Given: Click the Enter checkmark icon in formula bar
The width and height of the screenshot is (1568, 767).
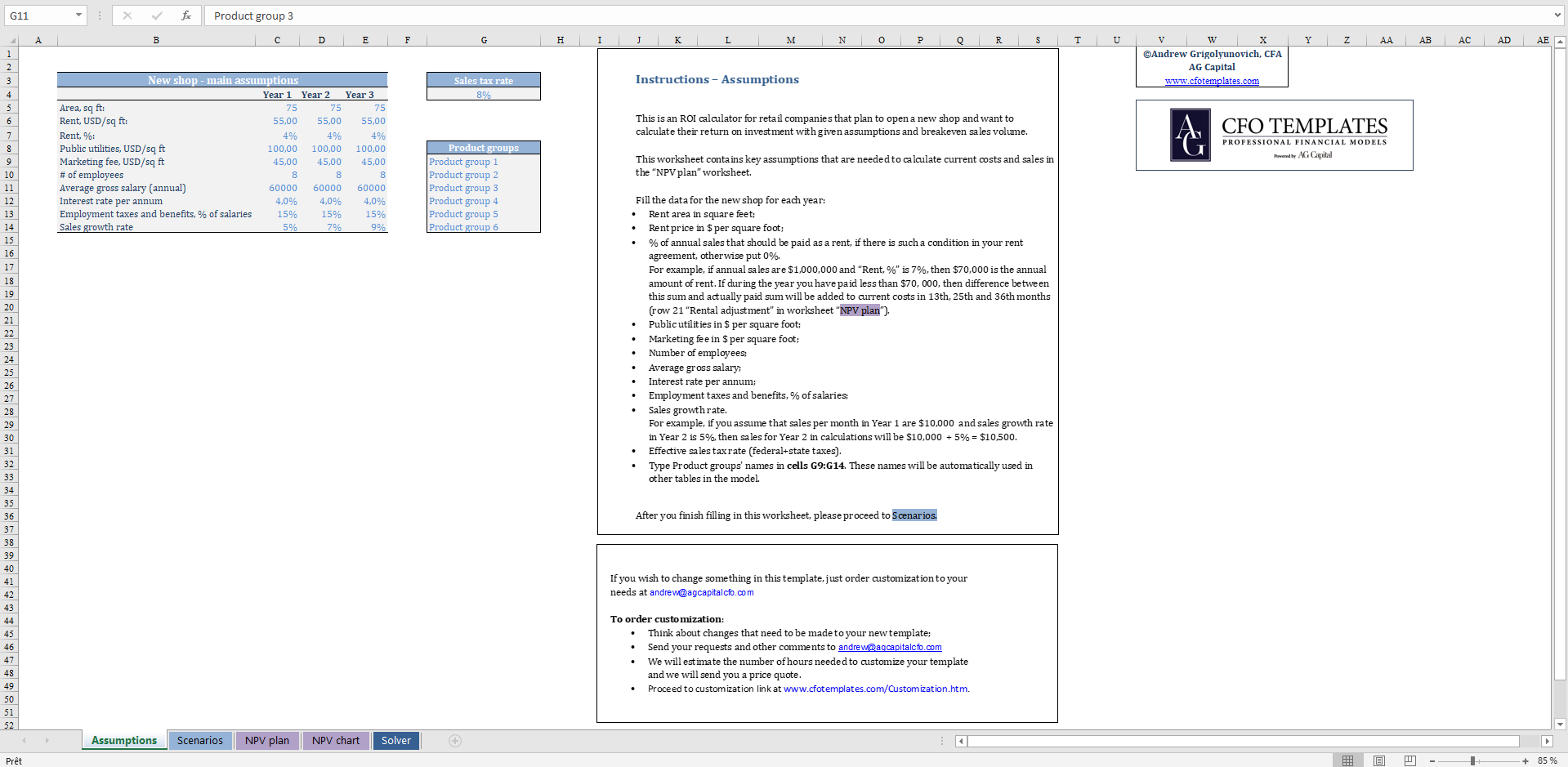Looking at the screenshot, I should point(157,16).
